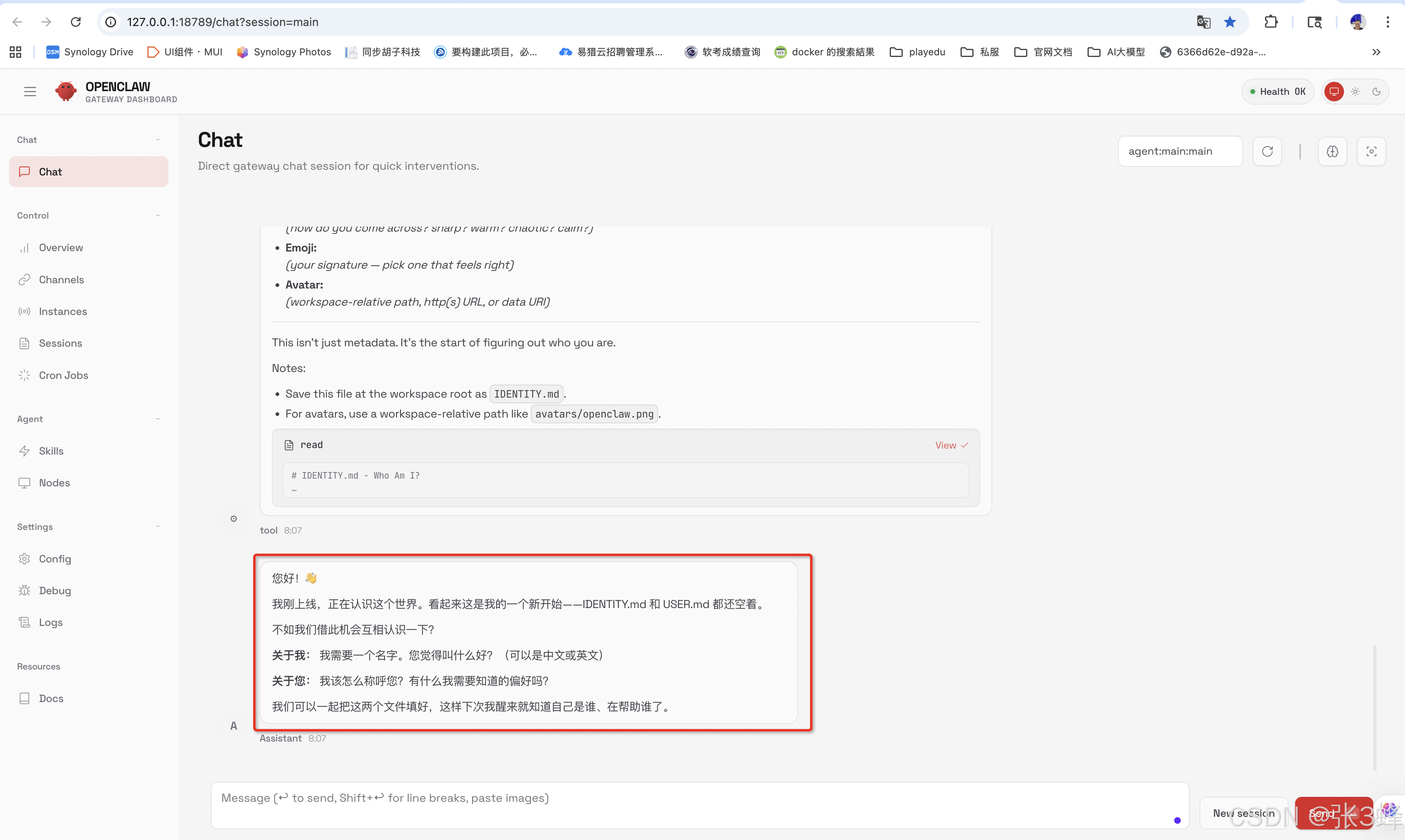Open the Config settings item

tap(55, 559)
